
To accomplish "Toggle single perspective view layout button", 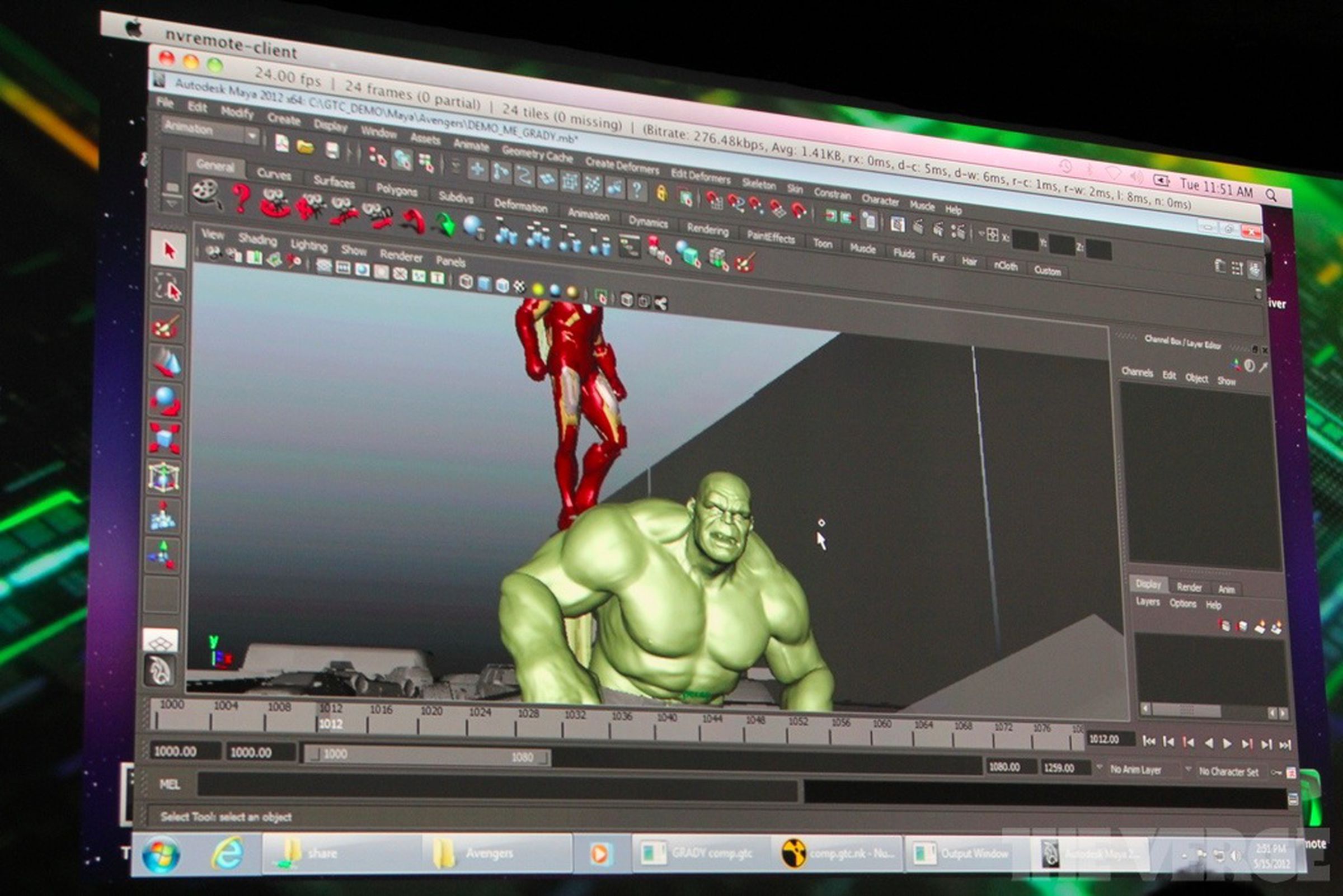I will [x=160, y=640].
